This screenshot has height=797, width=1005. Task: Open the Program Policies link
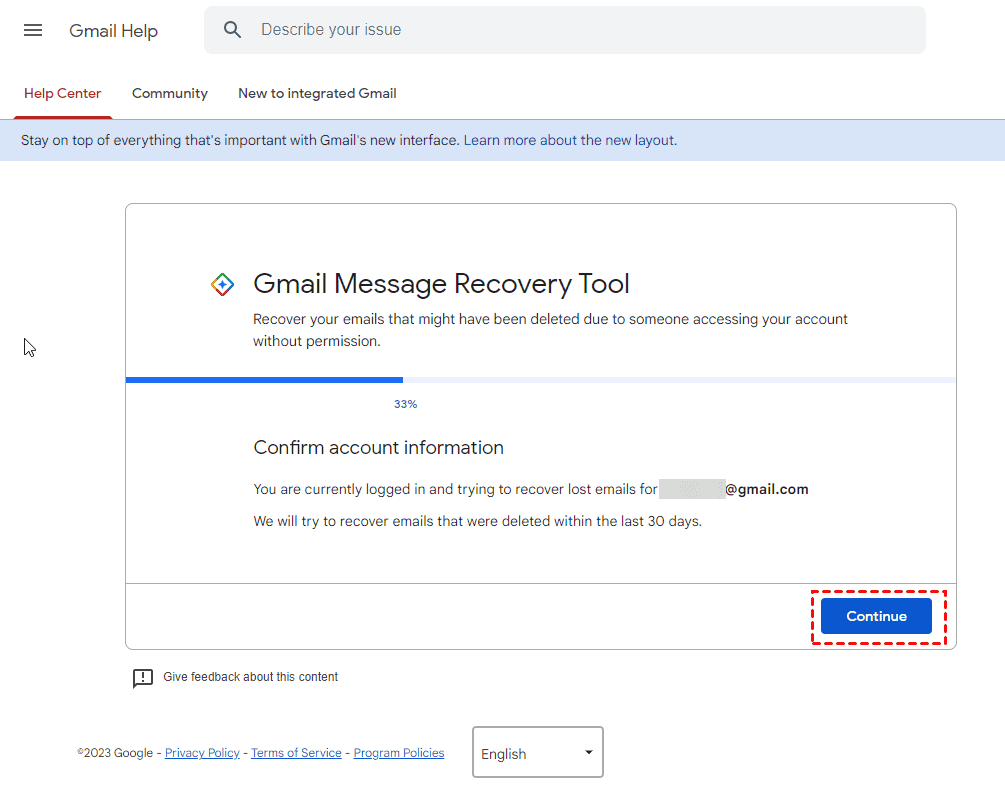click(x=399, y=753)
